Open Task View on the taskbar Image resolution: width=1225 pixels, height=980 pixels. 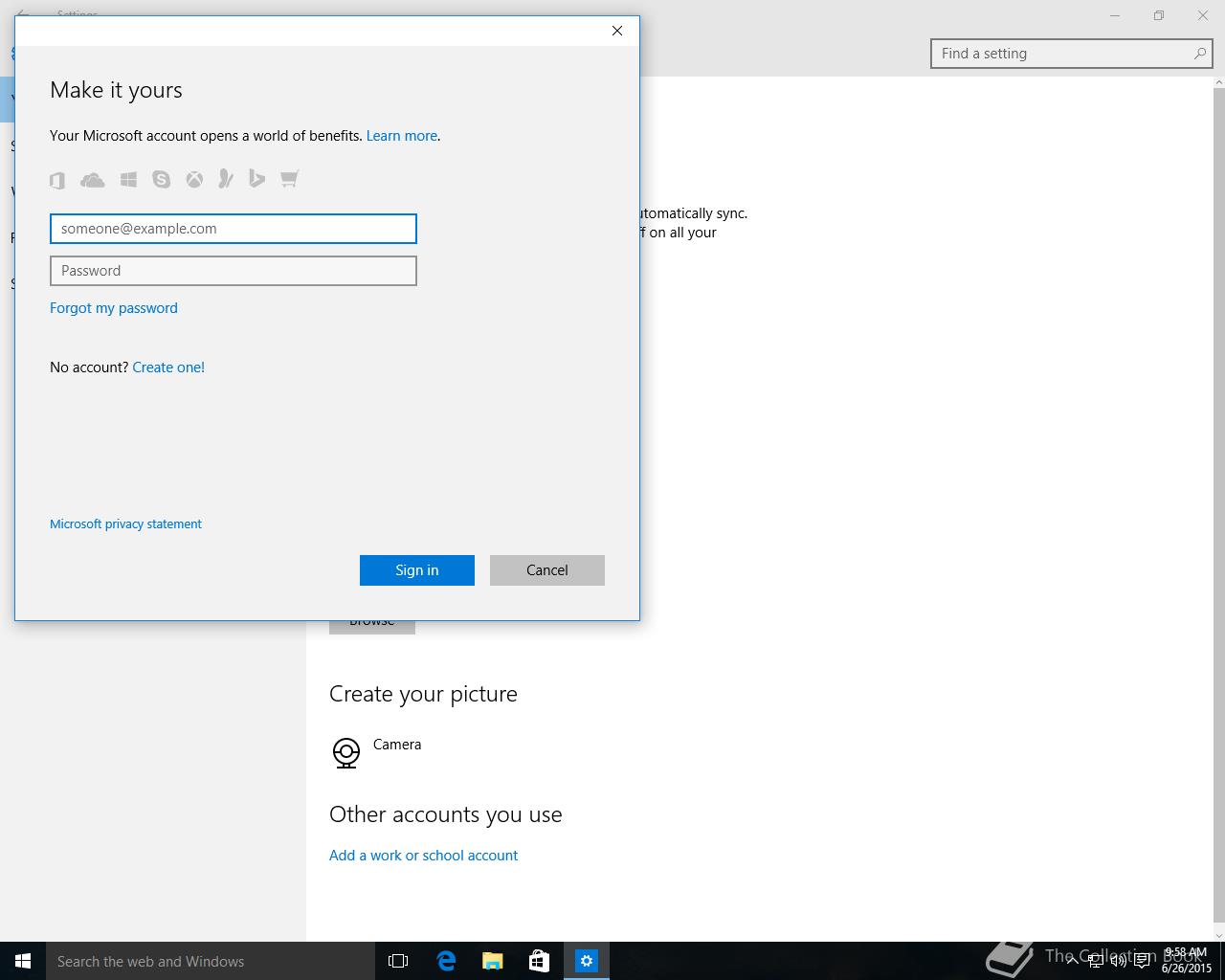coord(398,961)
